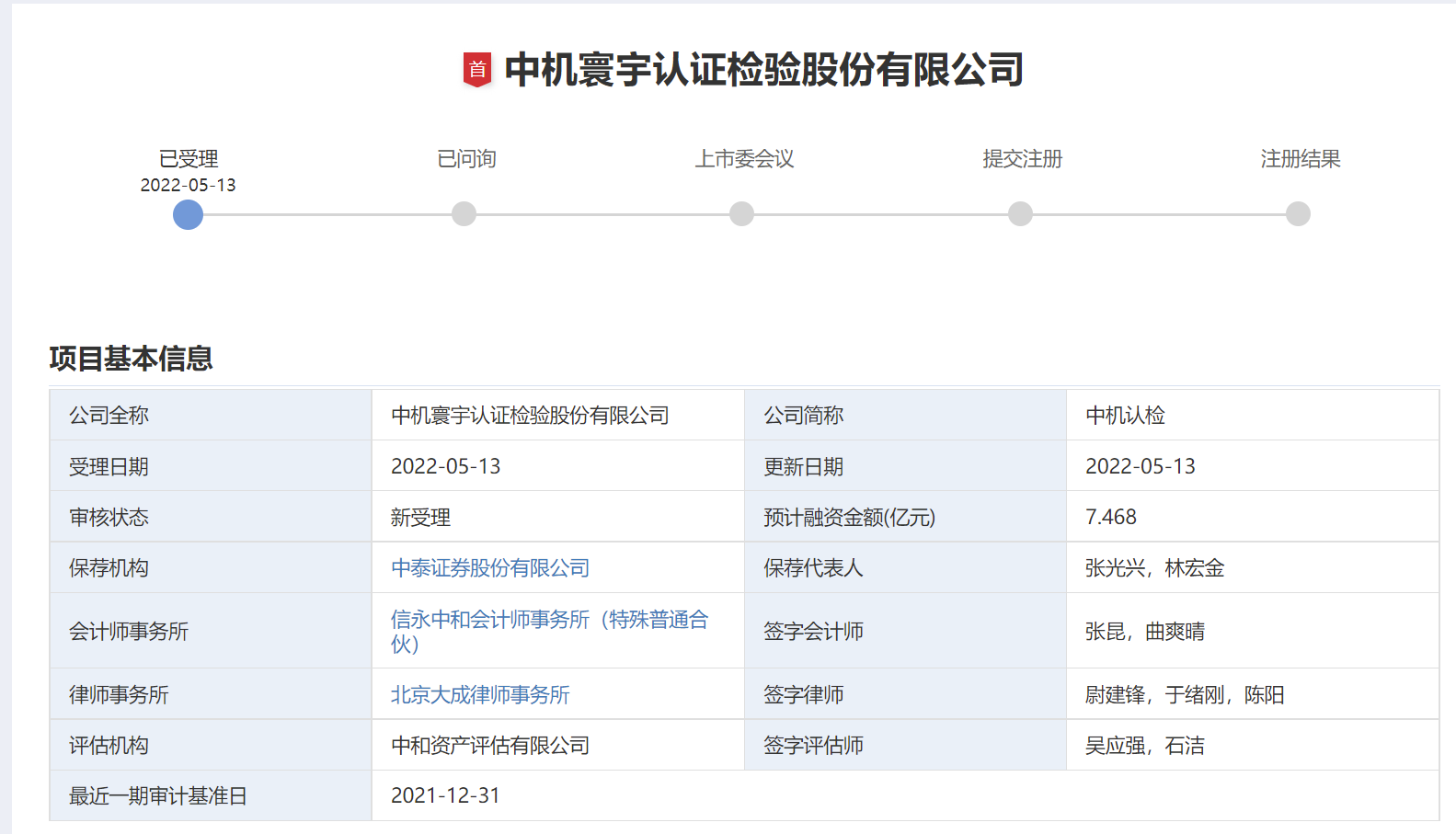Click the 公司简称 row label

click(x=803, y=416)
